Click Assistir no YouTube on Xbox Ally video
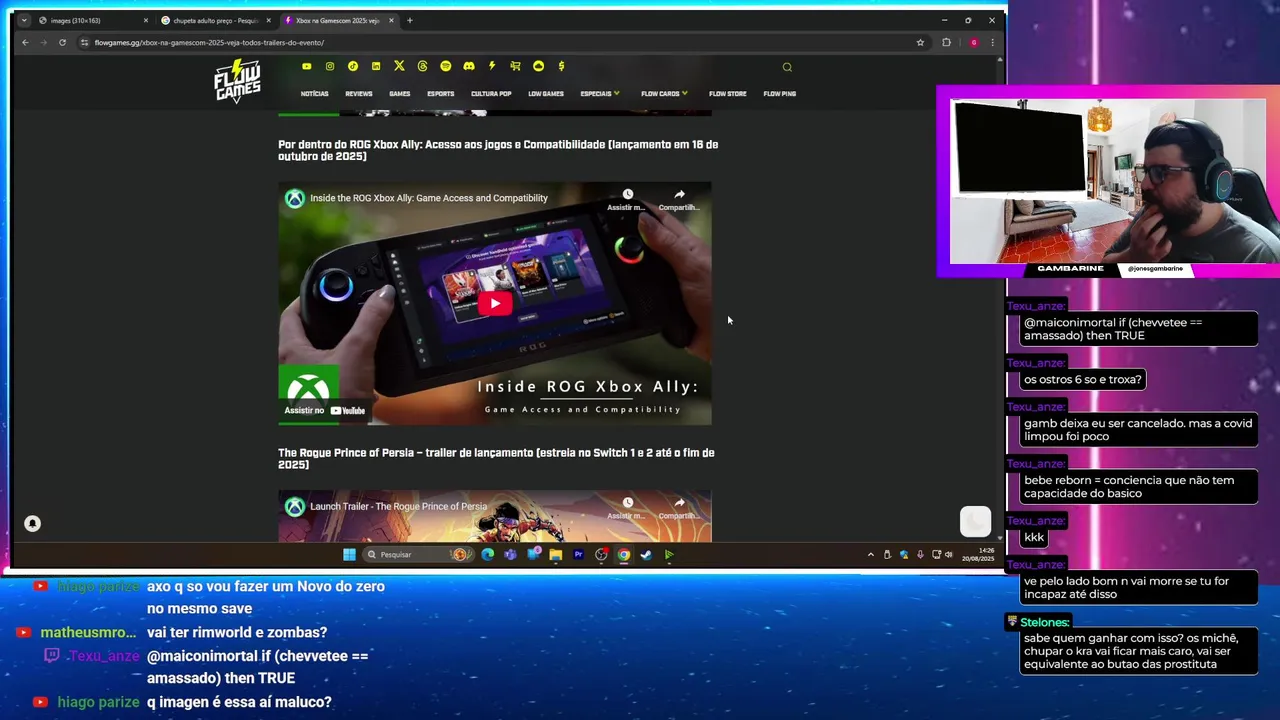Viewport: 1280px width, 720px height. [325, 410]
